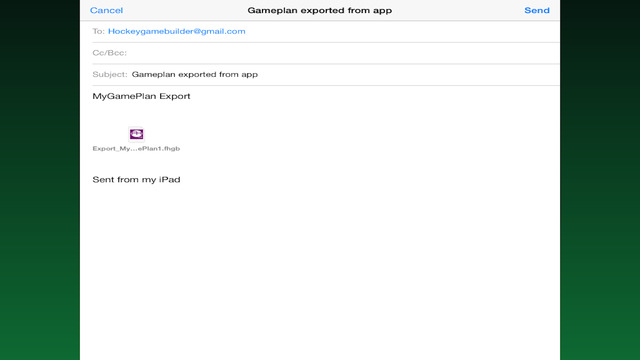
Task: Select the Hockeygamebuilder@gmail.com recipient
Action: [177, 31]
